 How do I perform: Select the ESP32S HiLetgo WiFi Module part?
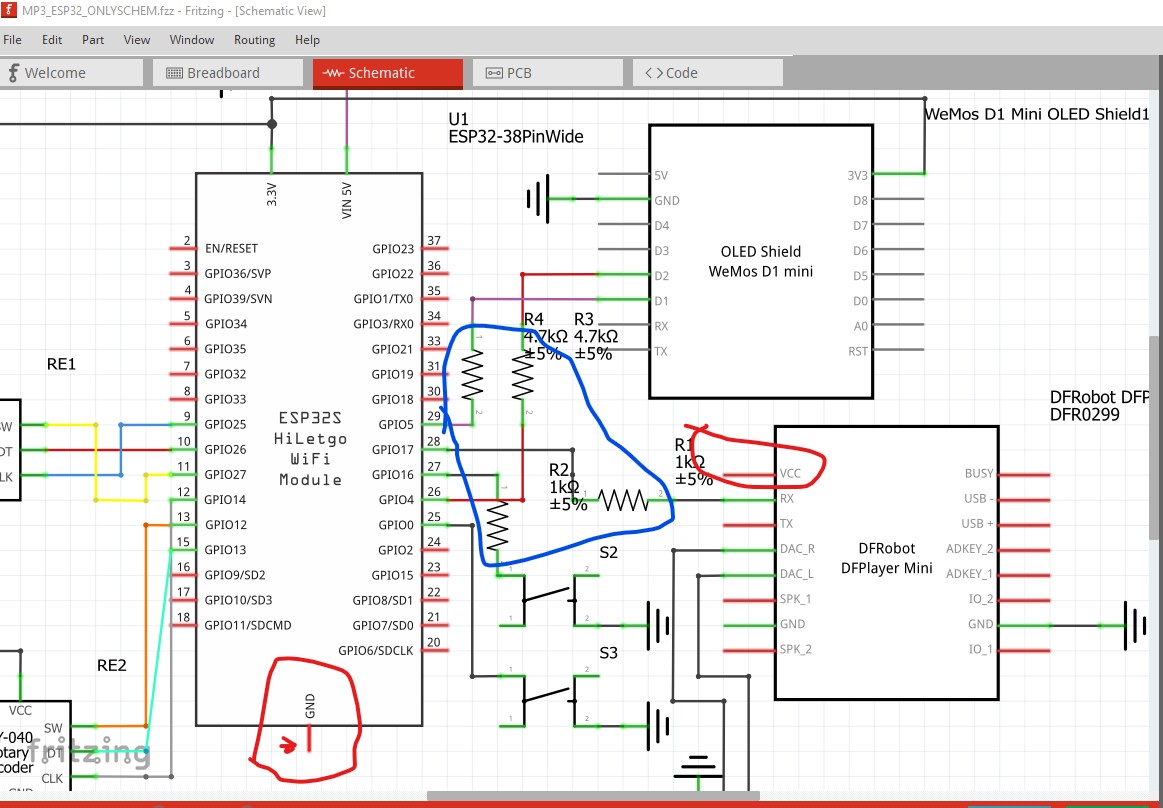(x=309, y=449)
